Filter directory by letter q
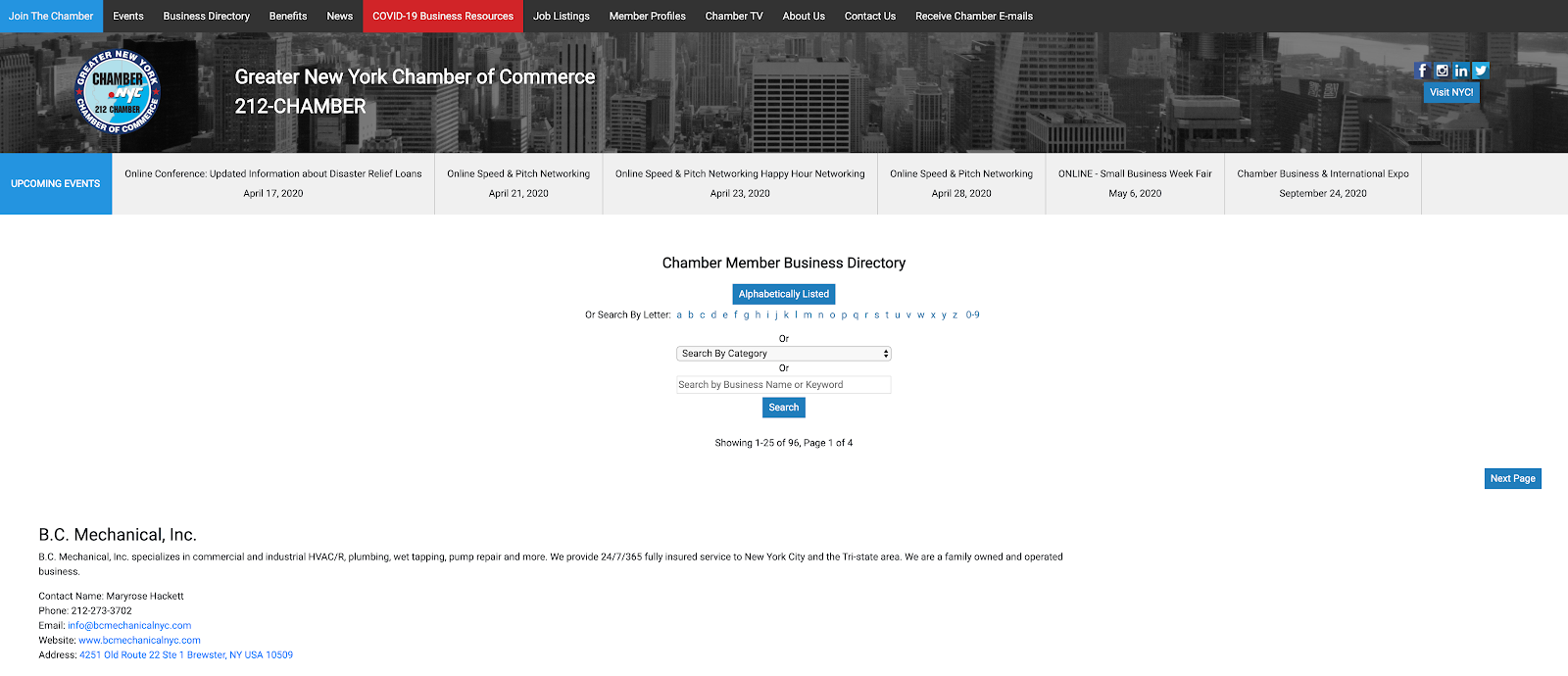Image resolution: width=1568 pixels, height=676 pixels. [856, 315]
